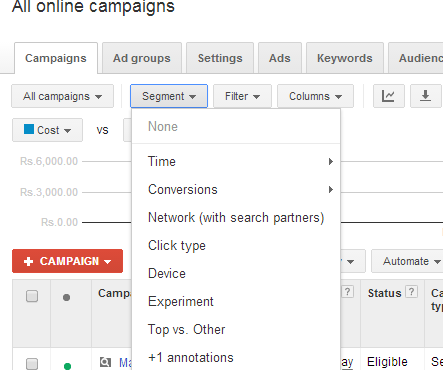Click the magnifier icon beside campaign name

(x=105, y=362)
